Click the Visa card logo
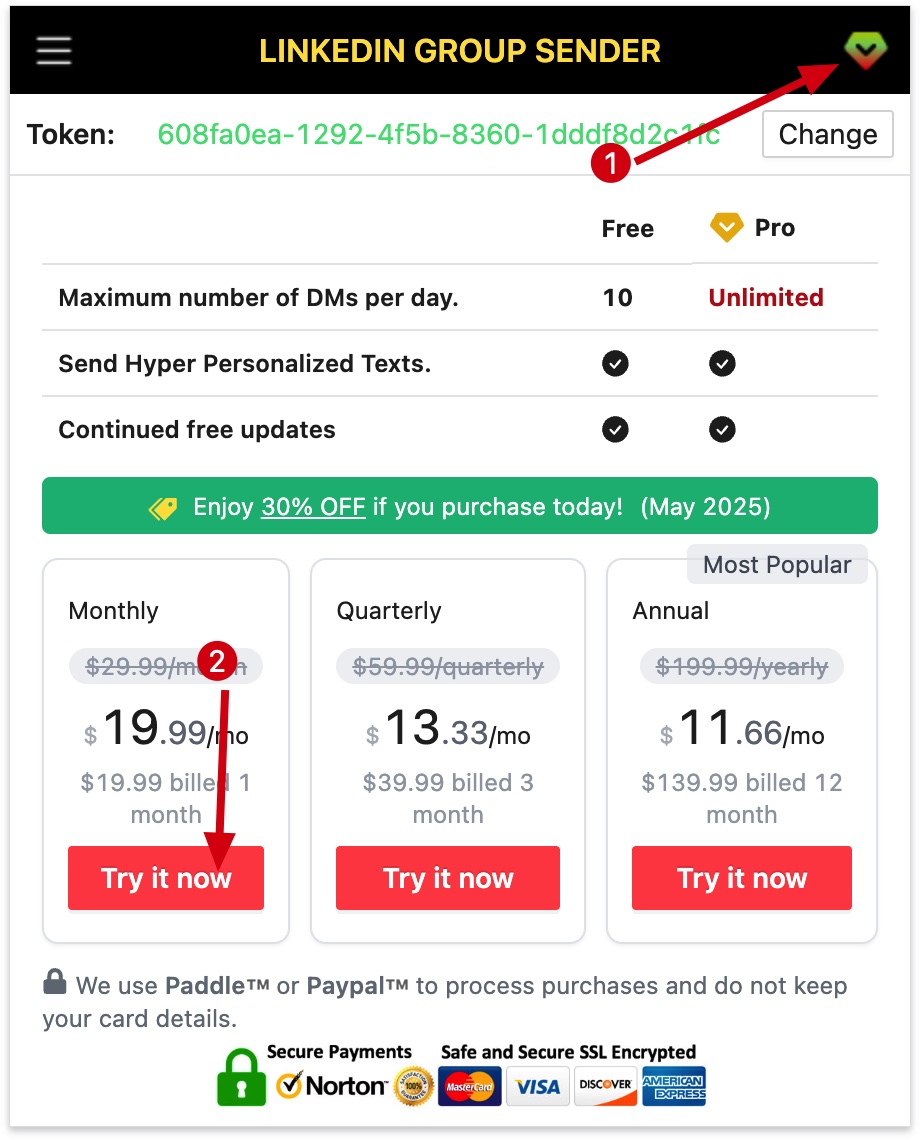Screen dimensions: 920x1140 pos(538,1086)
